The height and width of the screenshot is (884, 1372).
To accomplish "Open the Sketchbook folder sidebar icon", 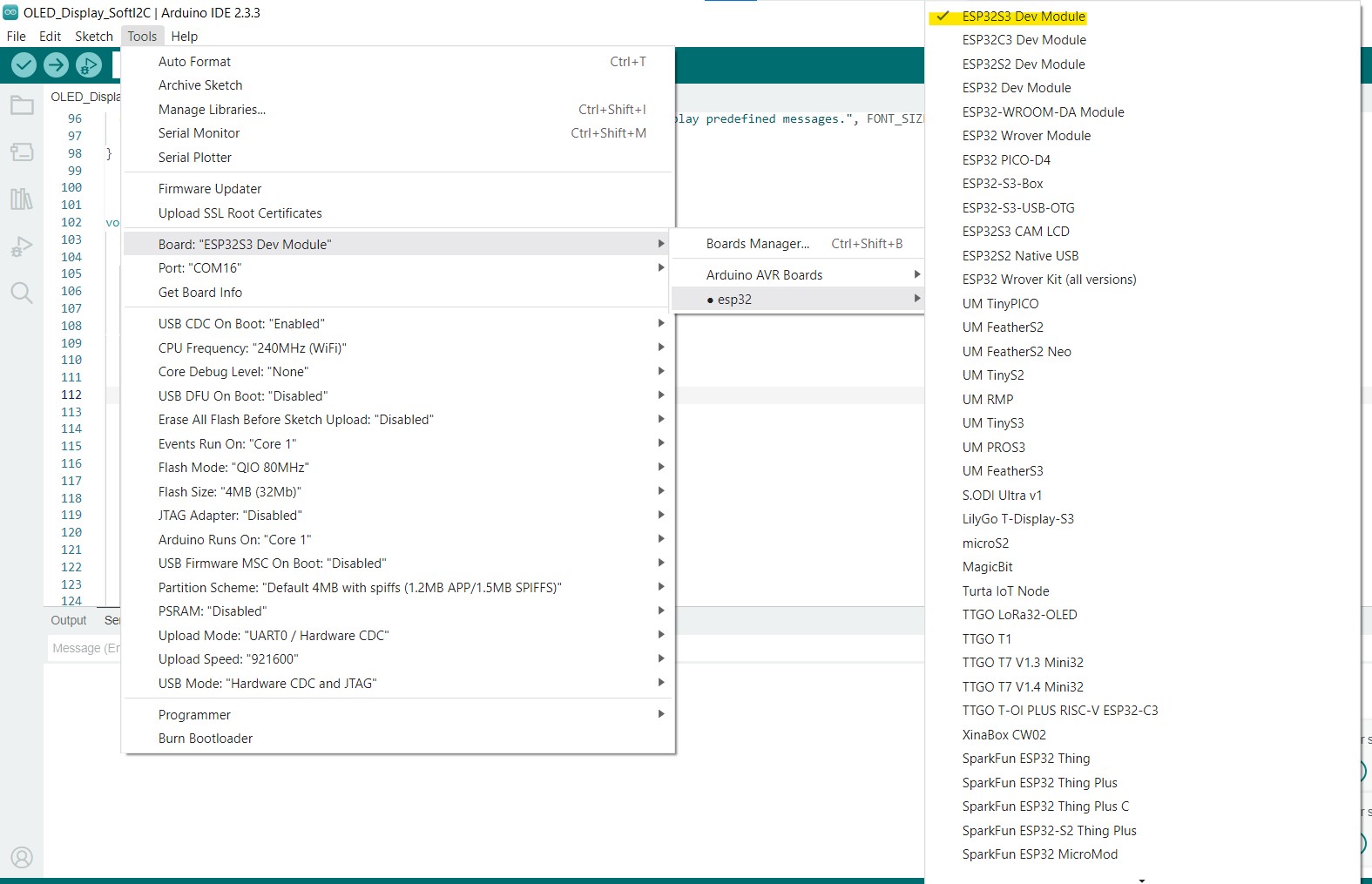I will coord(22,105).
